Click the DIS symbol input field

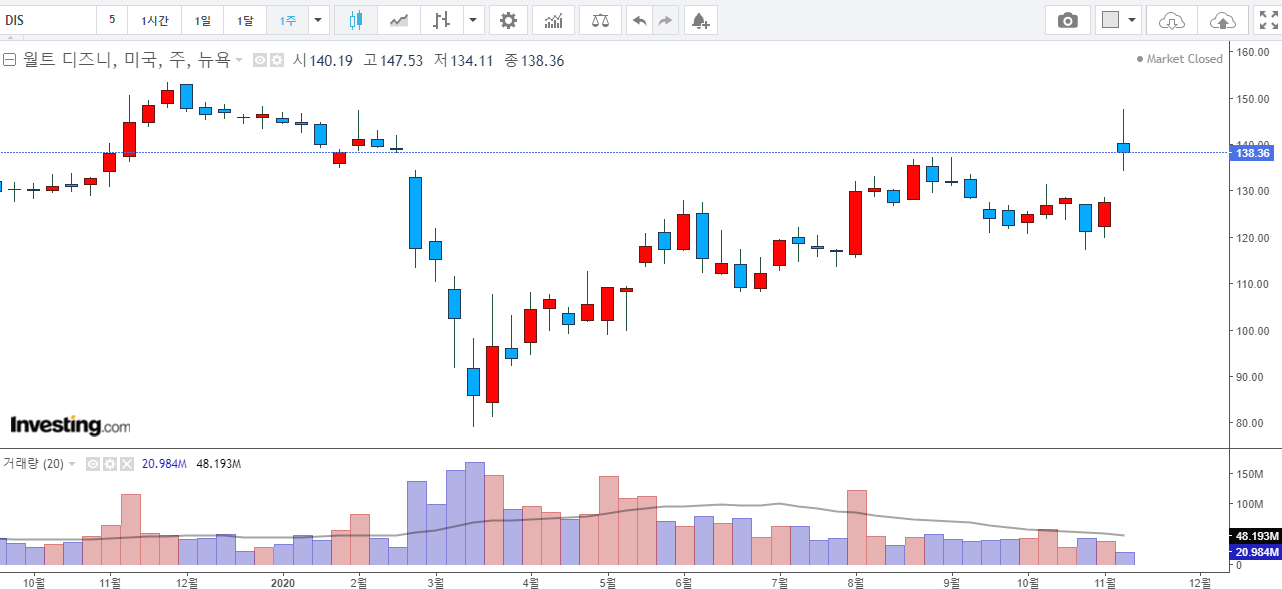tap(48, 20)
